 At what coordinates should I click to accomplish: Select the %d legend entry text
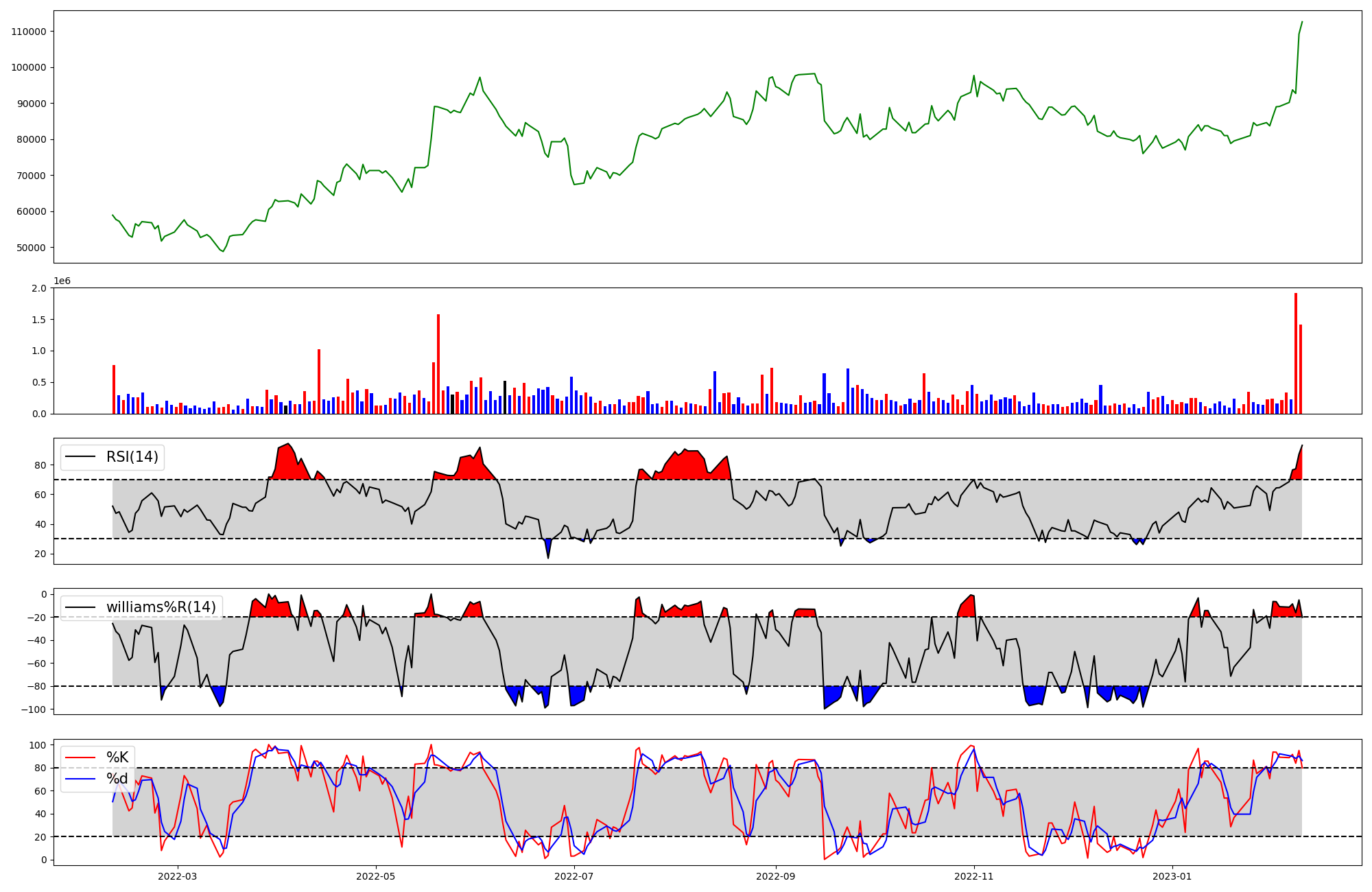point(117,779)
